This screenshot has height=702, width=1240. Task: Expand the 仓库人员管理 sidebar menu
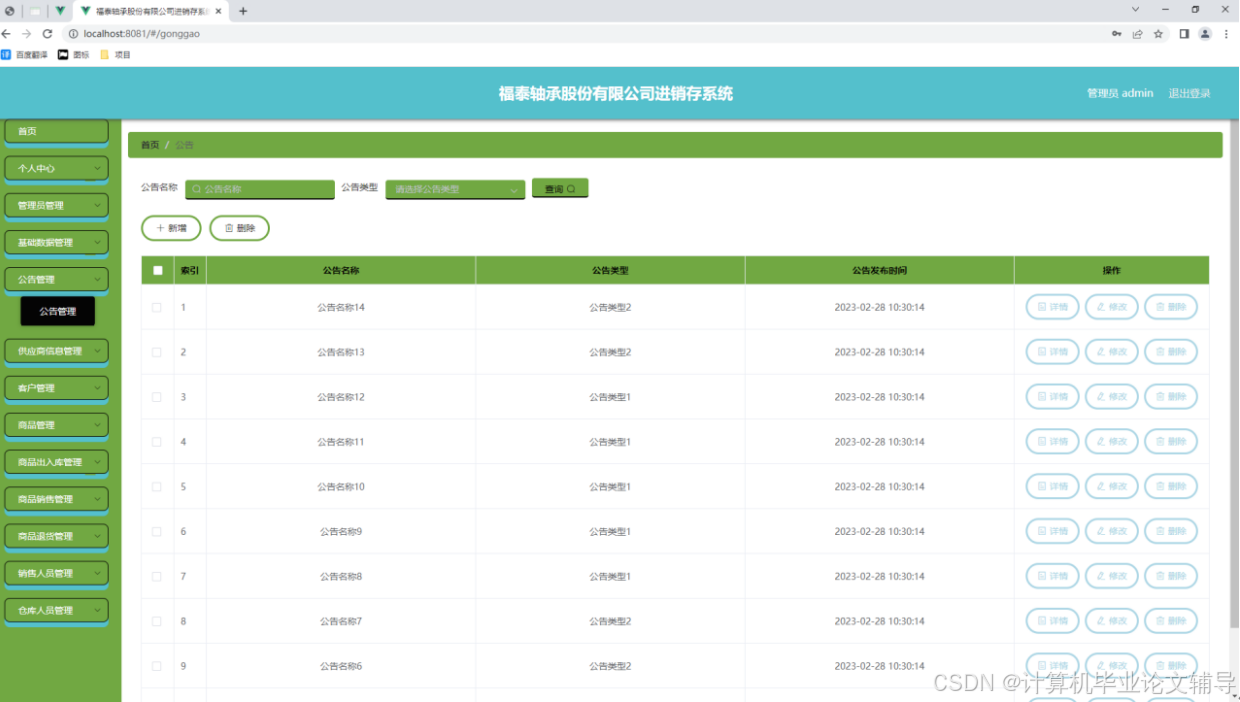click(56, 610)
